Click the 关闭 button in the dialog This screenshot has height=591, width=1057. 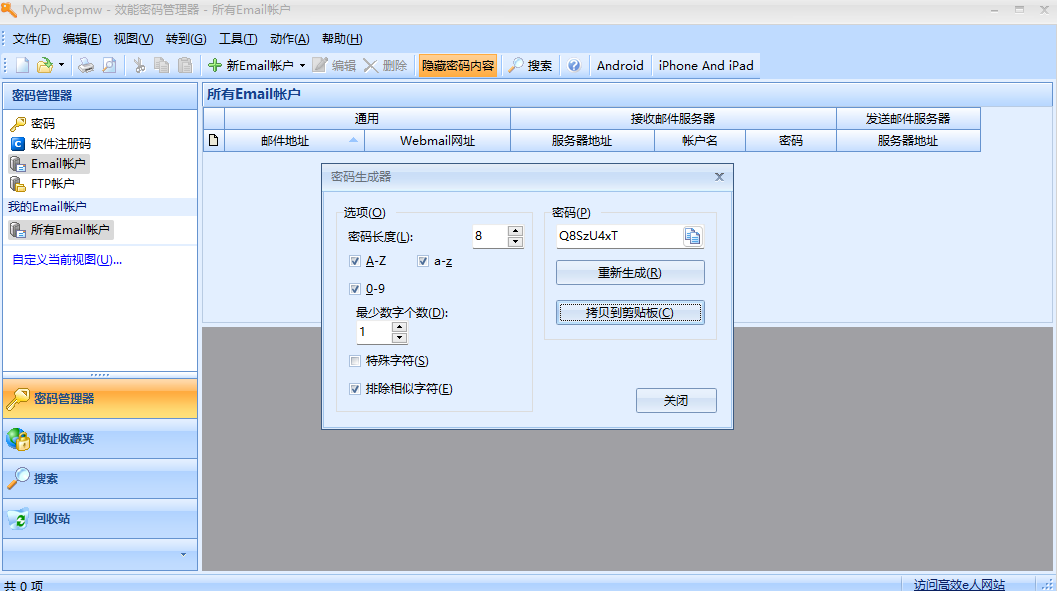676,400
